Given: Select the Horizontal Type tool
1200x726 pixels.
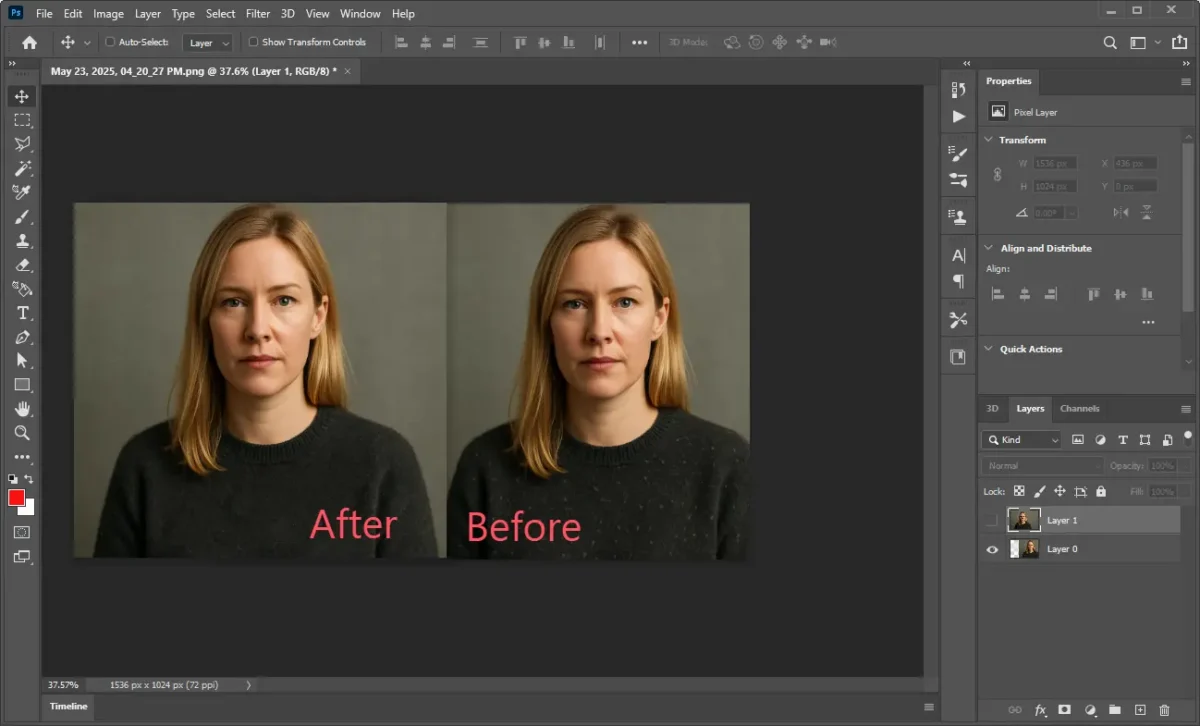Looking at the screenshot, I should coord(22,313).
